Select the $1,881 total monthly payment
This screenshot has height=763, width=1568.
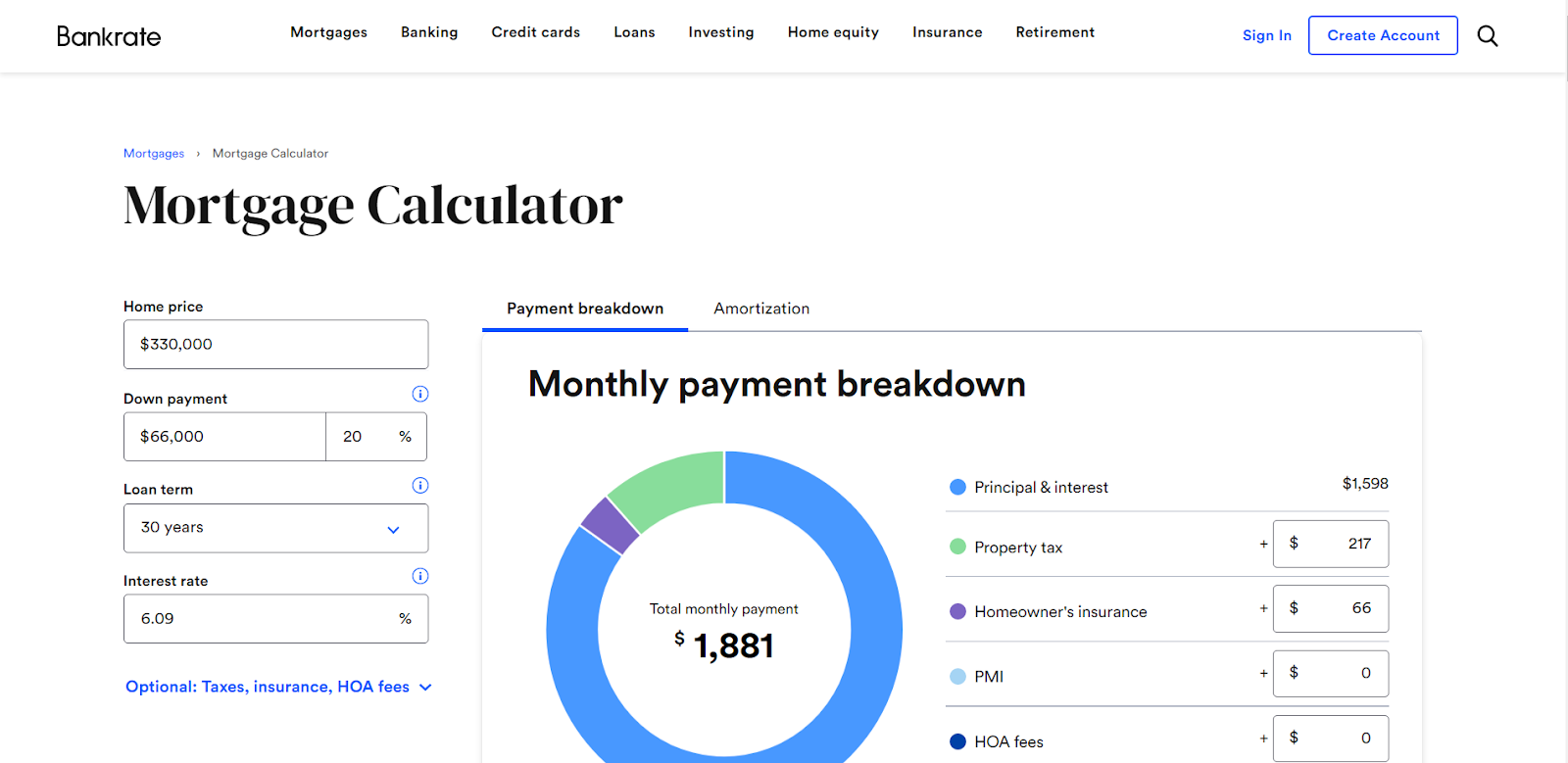tap(724, 645)
